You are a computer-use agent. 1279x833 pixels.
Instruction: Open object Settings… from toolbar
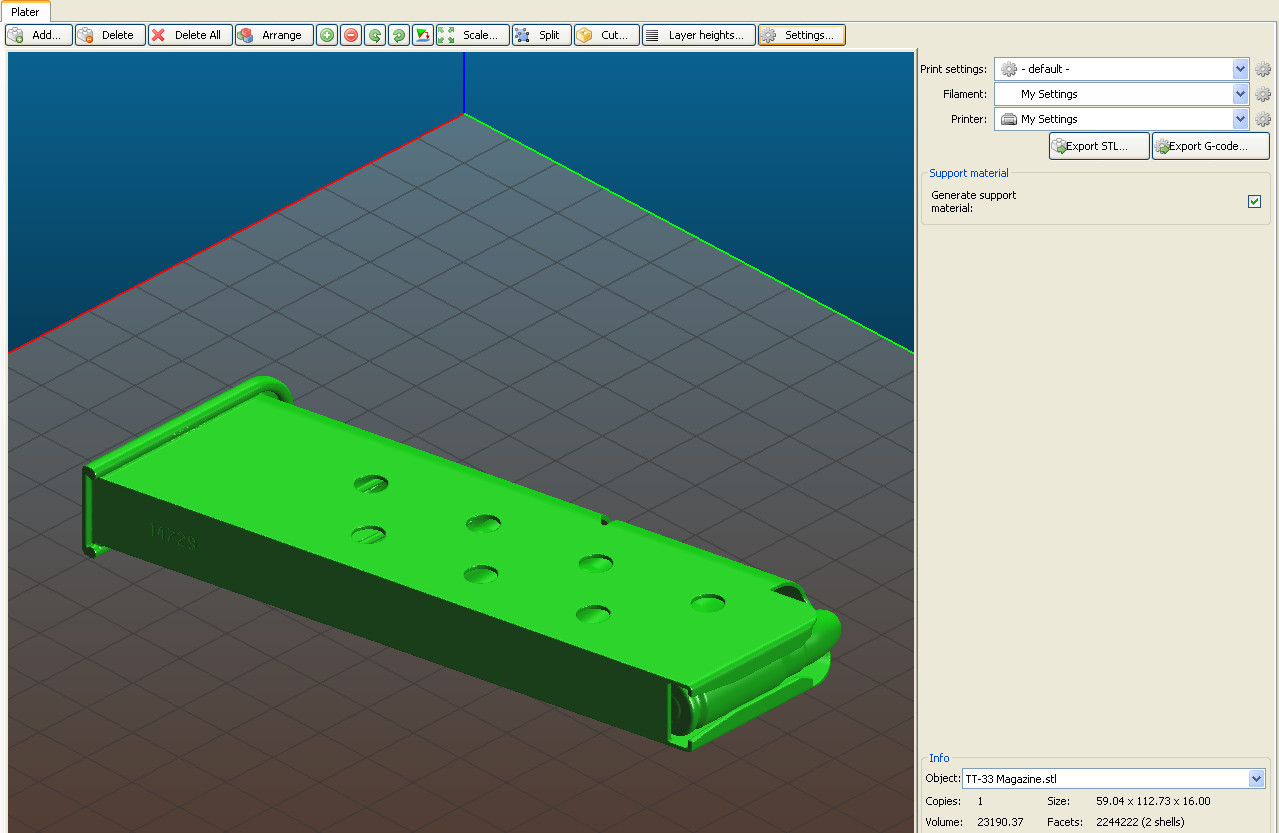click(802, 35)
